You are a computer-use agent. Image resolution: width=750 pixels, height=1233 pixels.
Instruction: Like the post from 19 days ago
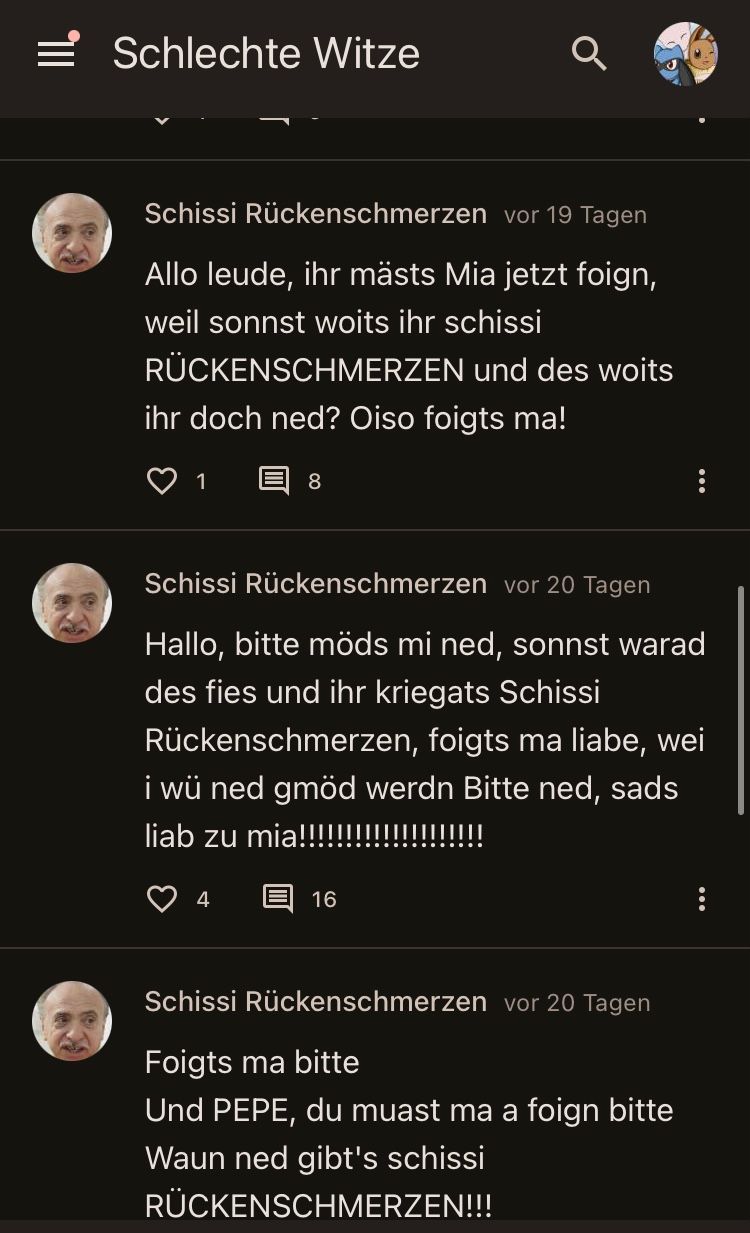click(x=162, y=481)
